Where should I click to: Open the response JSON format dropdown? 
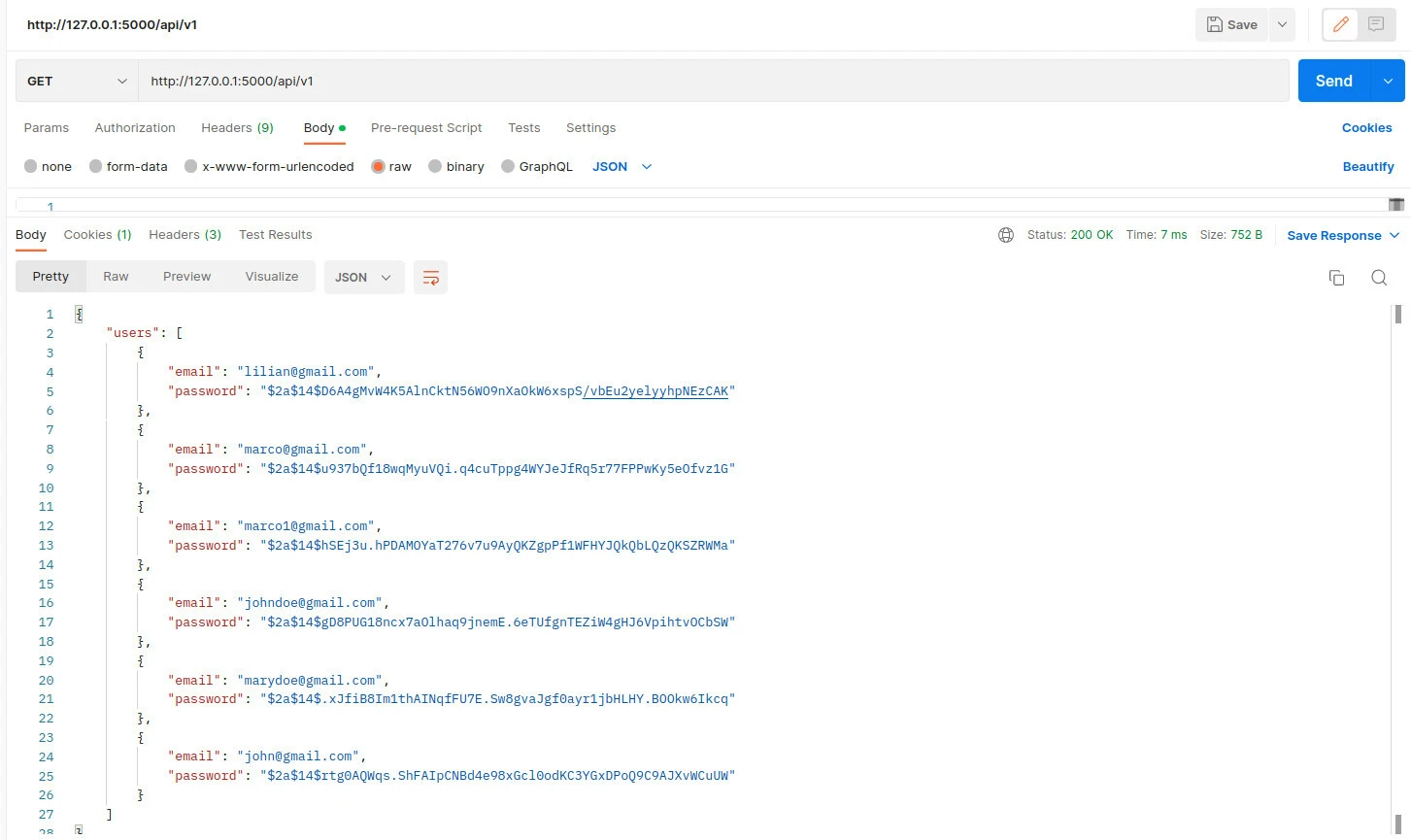[363, 278]
